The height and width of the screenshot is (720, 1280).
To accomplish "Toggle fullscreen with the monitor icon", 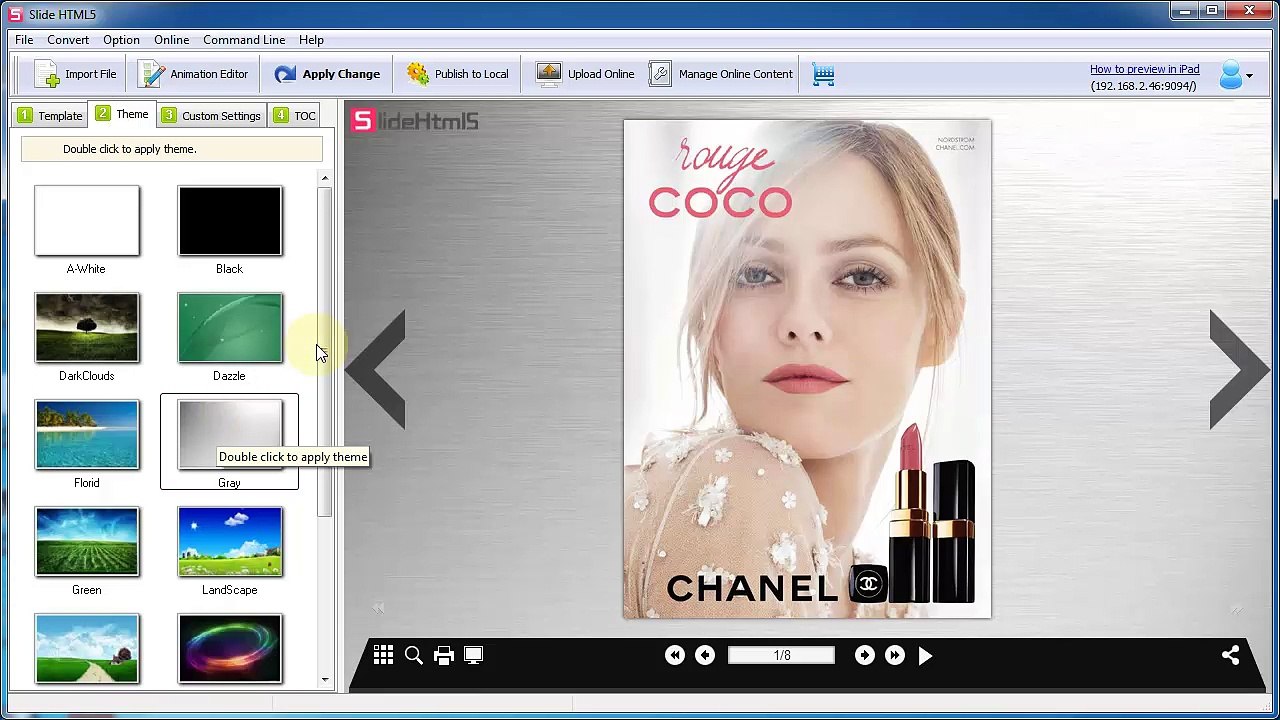I will pos(474,655).
